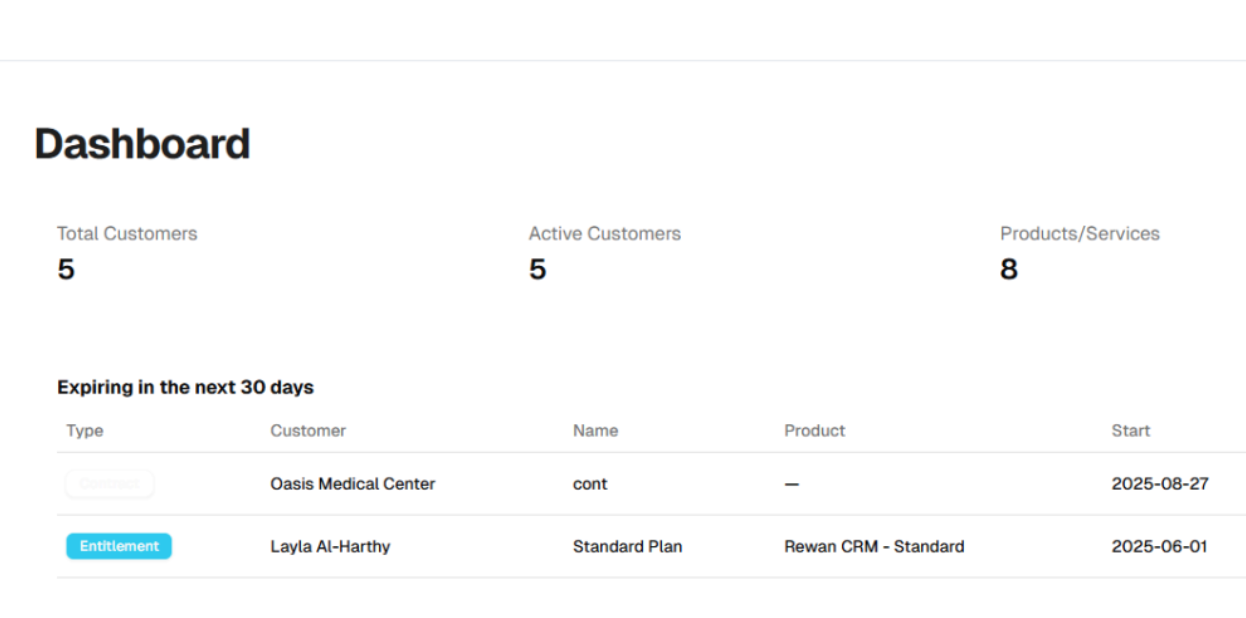Sort by the Type column header
Screen dimensions: 1246x618
click(85, 431)
